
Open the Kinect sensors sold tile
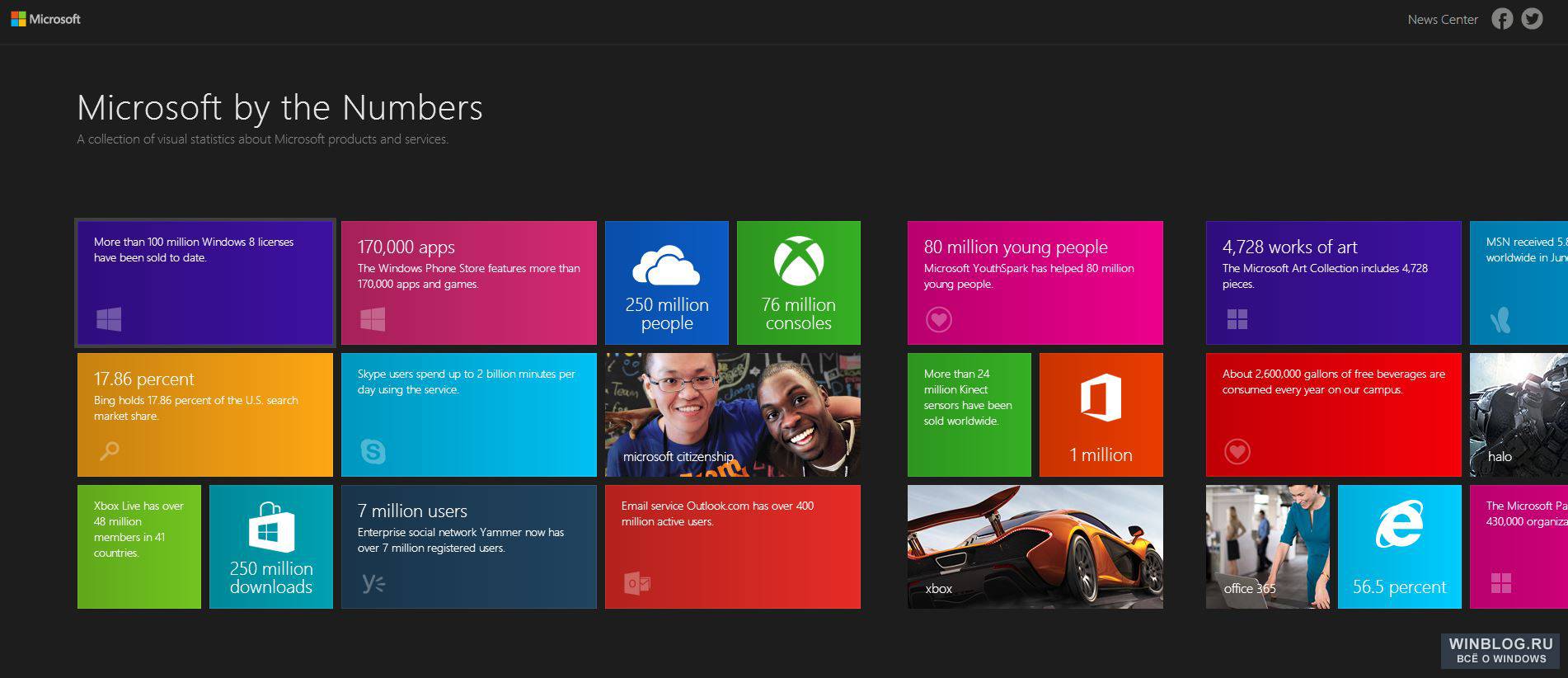(x=969, y=415)
